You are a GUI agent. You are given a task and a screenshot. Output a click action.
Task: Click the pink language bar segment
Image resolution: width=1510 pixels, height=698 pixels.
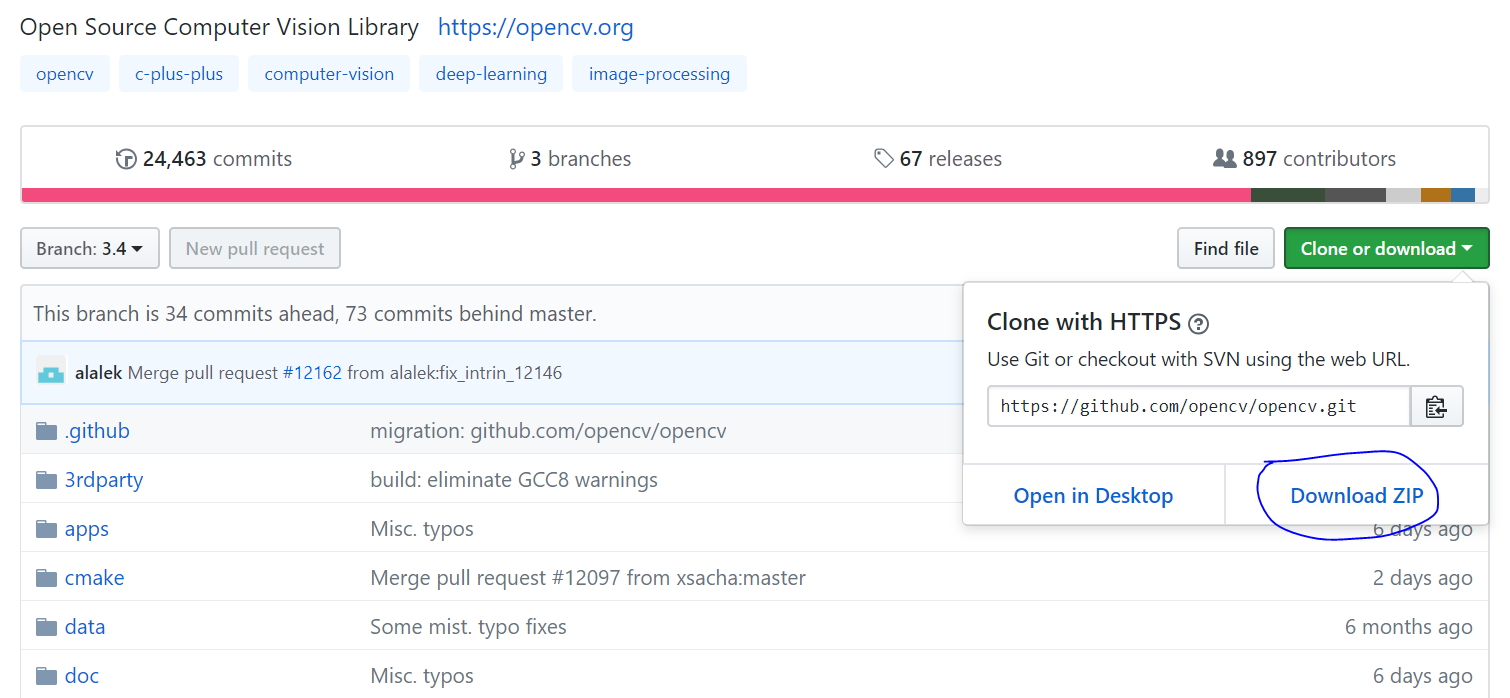636,195
